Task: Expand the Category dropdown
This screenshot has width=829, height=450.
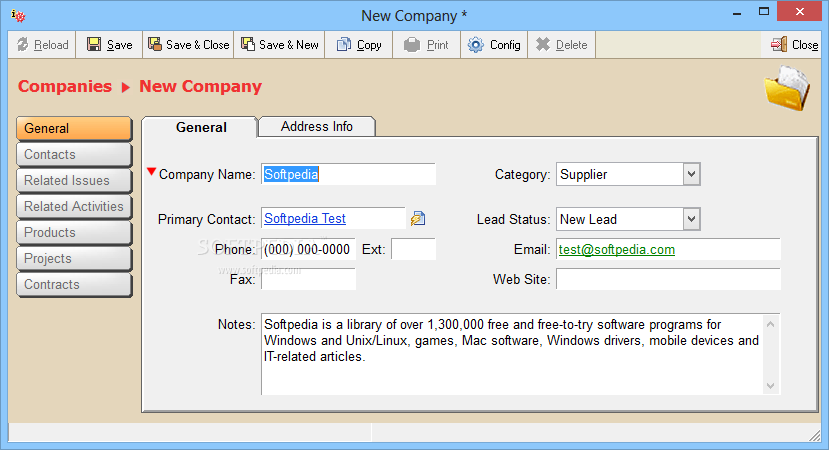Action: coord(691,174)
